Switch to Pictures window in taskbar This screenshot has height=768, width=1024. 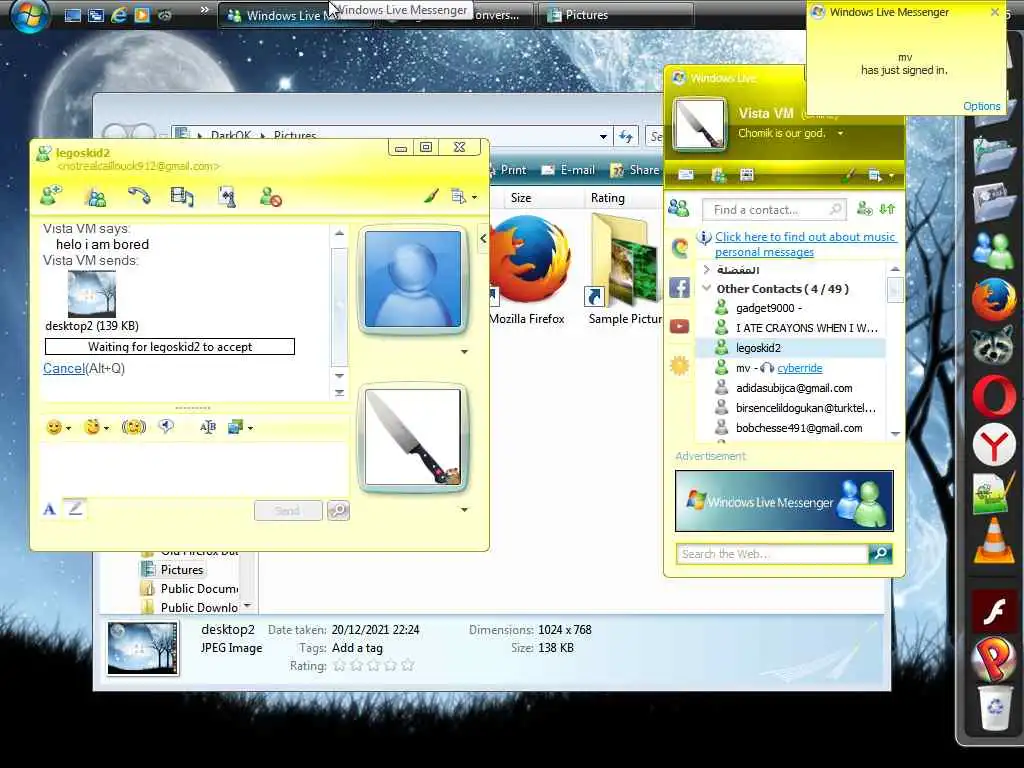[x=615, y=15]
